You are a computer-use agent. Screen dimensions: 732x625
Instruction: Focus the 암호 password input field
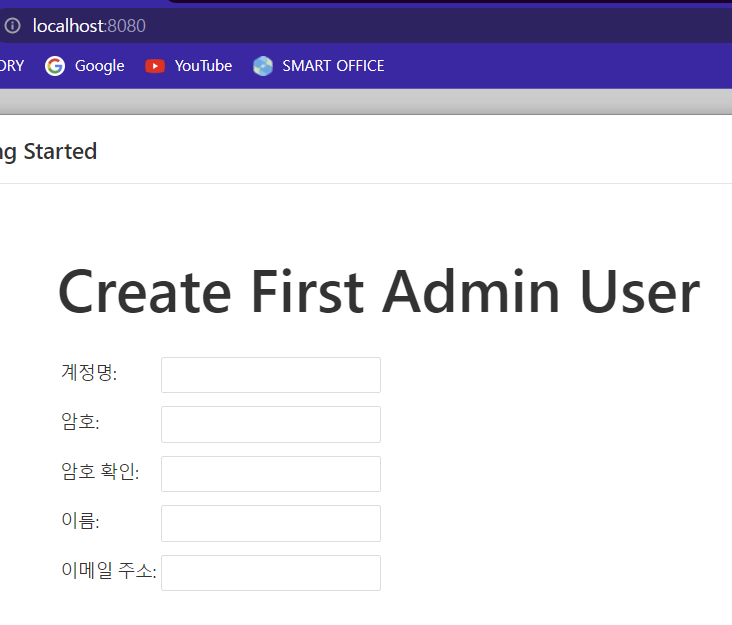pos(271,424)
